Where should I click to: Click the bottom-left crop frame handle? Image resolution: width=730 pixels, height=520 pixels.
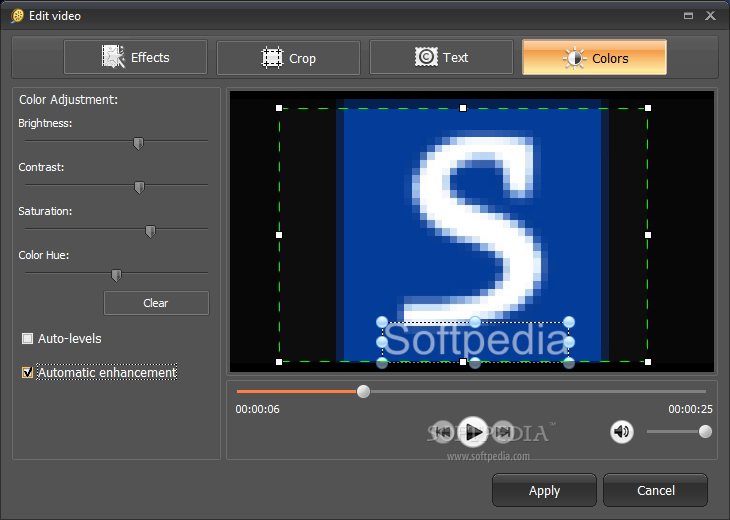point(279,362)
